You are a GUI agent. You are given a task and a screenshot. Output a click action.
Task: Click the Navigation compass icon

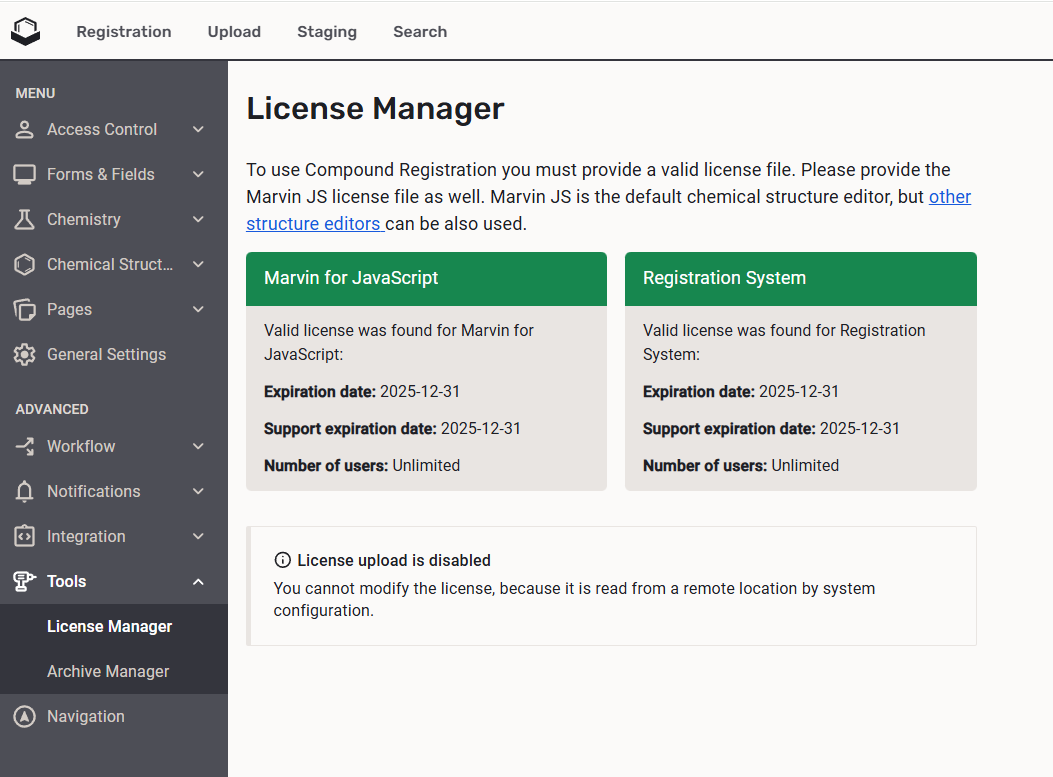[25, 716]
